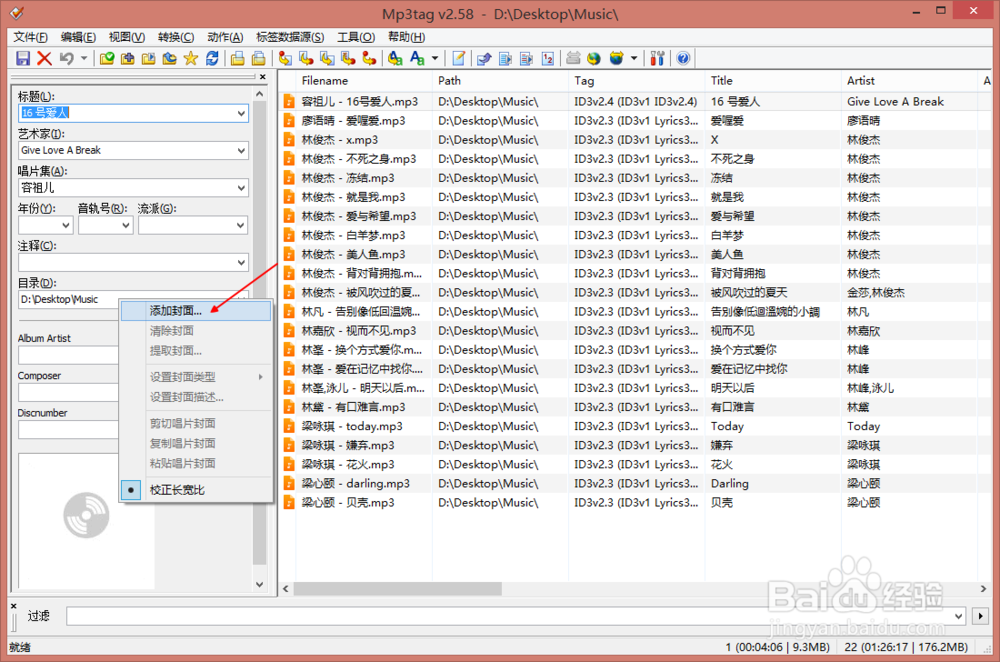Open the 编辑(E) menu
Image resolution: width=1000 pixels, height=662 pixels.
pos(78,37)
